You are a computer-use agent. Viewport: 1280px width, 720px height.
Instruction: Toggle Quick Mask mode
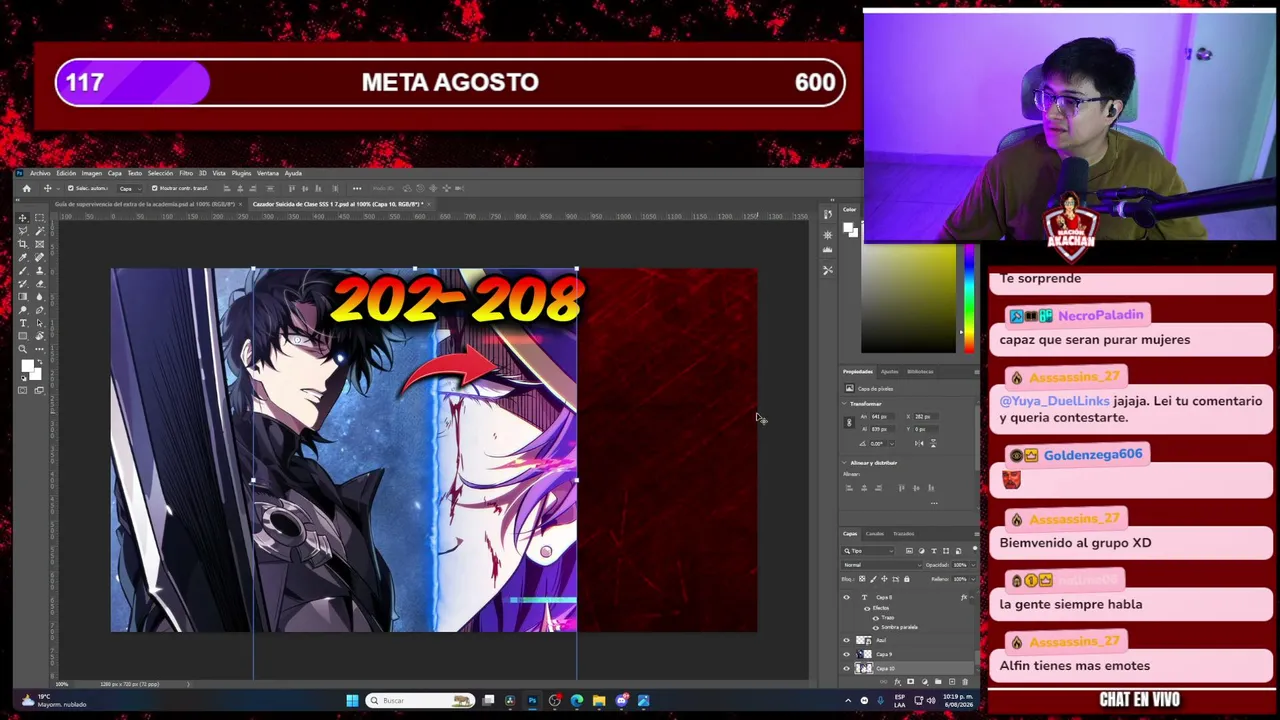pos(23,390)
